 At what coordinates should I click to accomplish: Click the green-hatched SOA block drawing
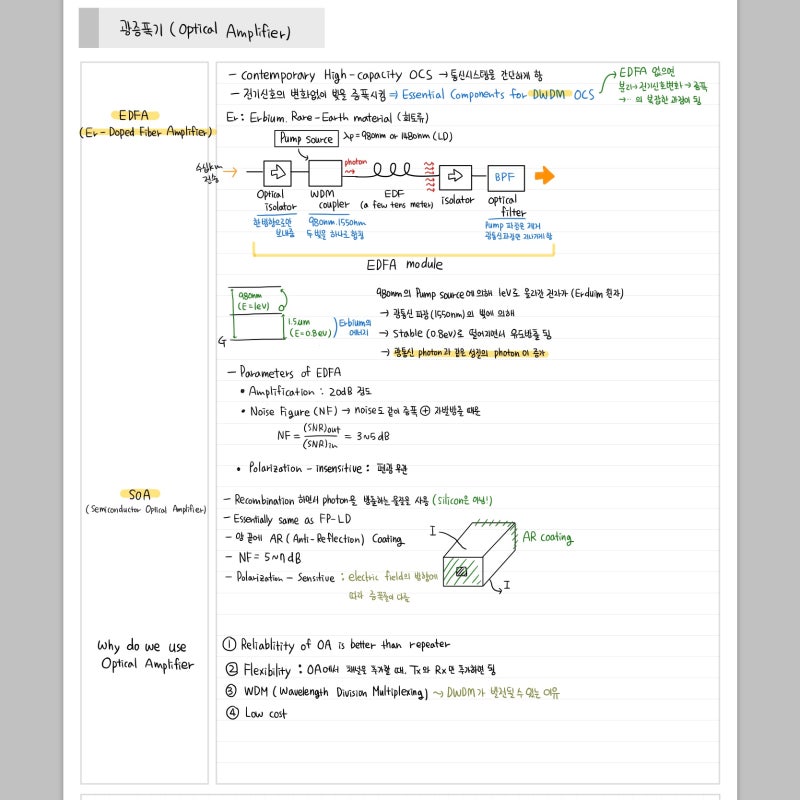(479, 554)
